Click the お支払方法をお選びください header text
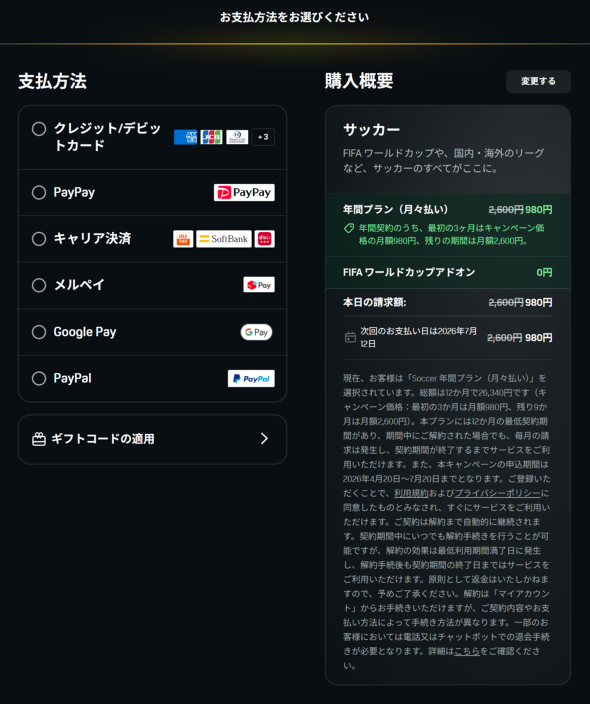 click(x=295, y=17)
